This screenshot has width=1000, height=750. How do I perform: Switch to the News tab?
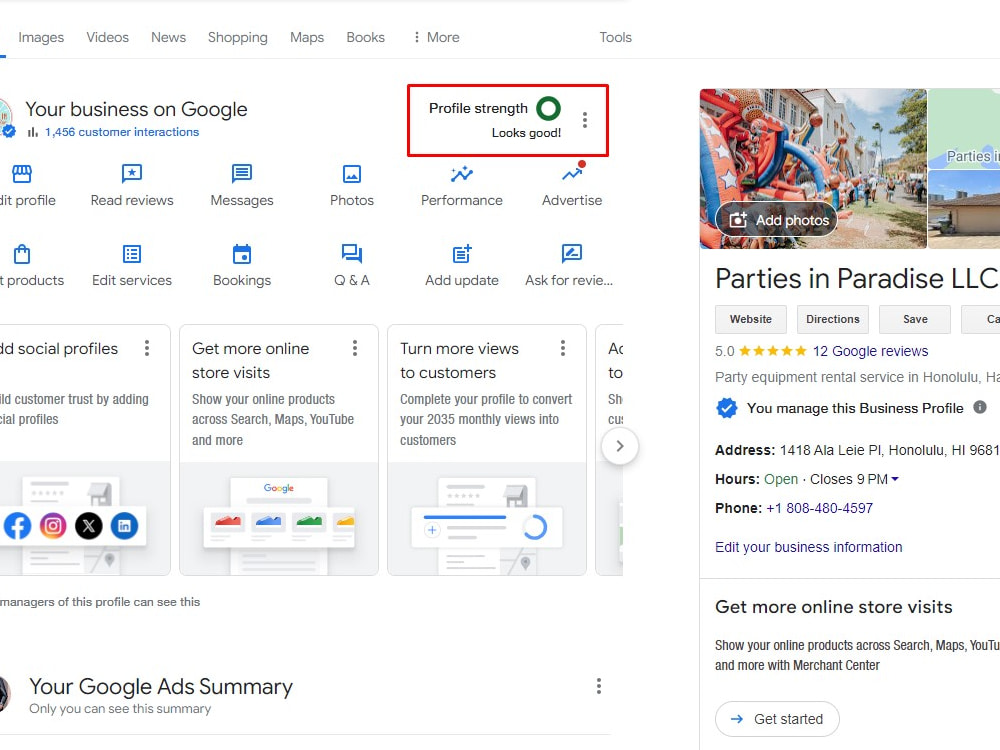(168, 37)
